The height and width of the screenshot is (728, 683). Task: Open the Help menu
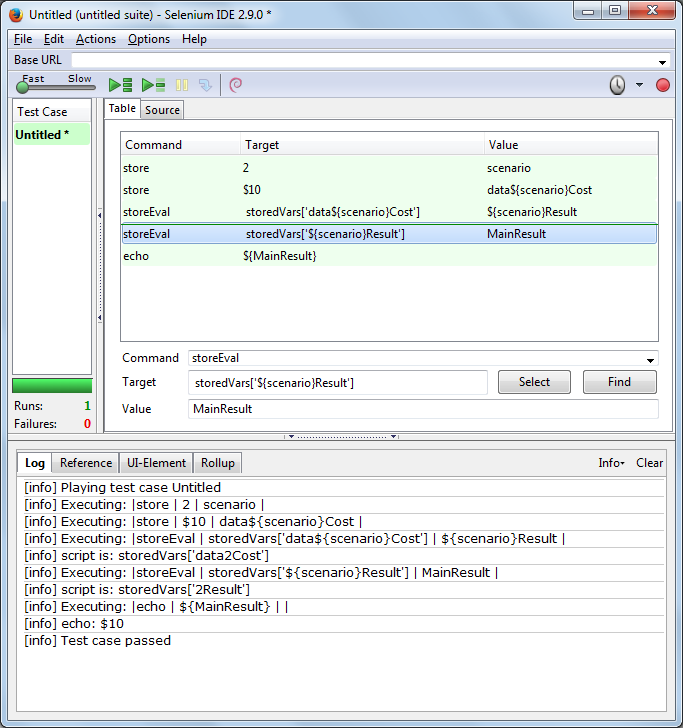point(194,39)
